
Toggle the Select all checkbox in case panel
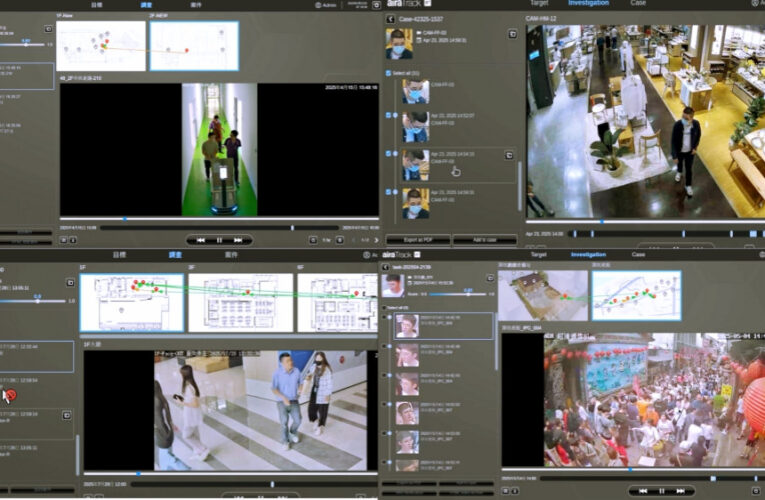[389, 73]
